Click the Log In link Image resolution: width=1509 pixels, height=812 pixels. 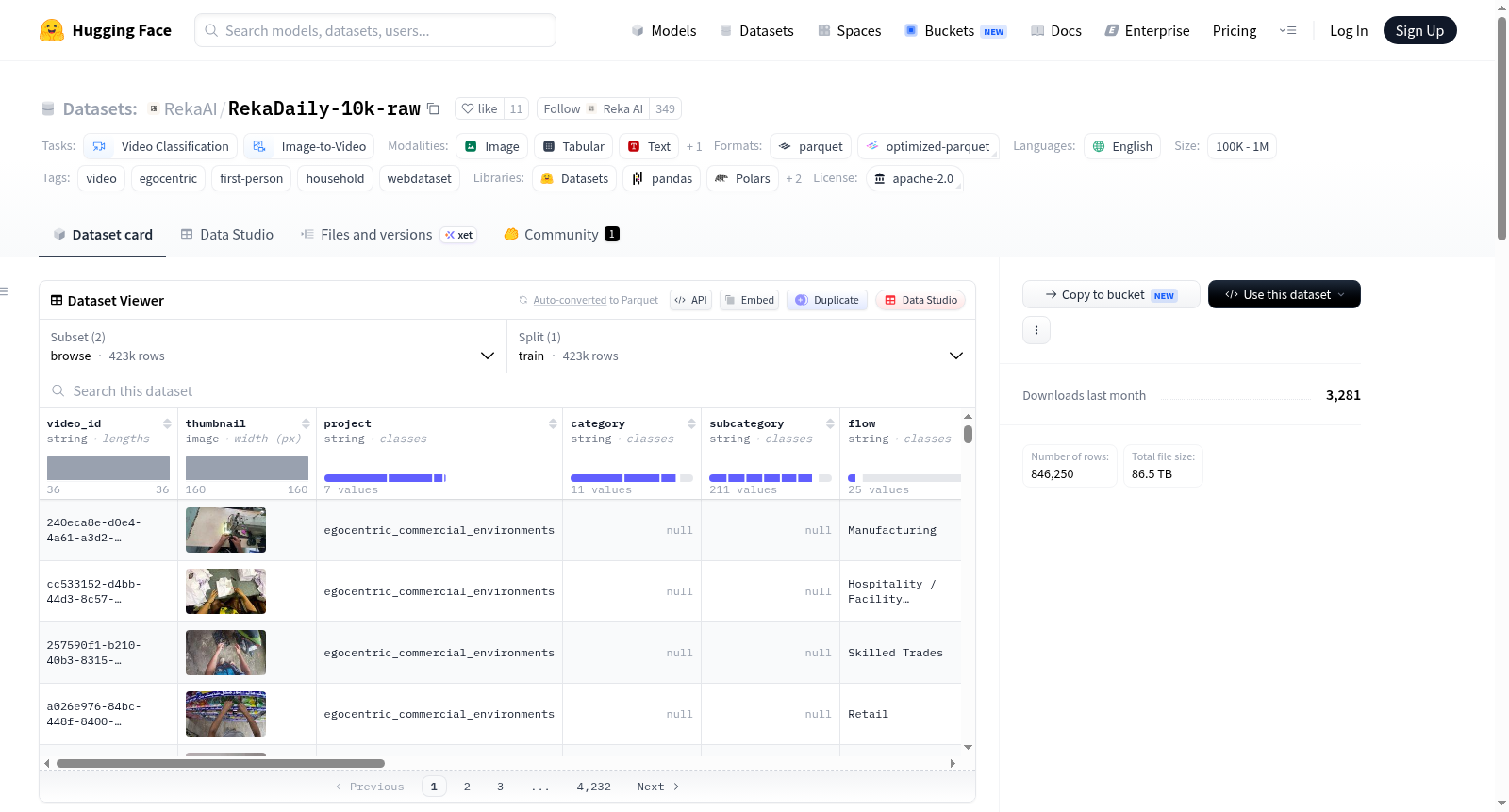click(1349, 30)
